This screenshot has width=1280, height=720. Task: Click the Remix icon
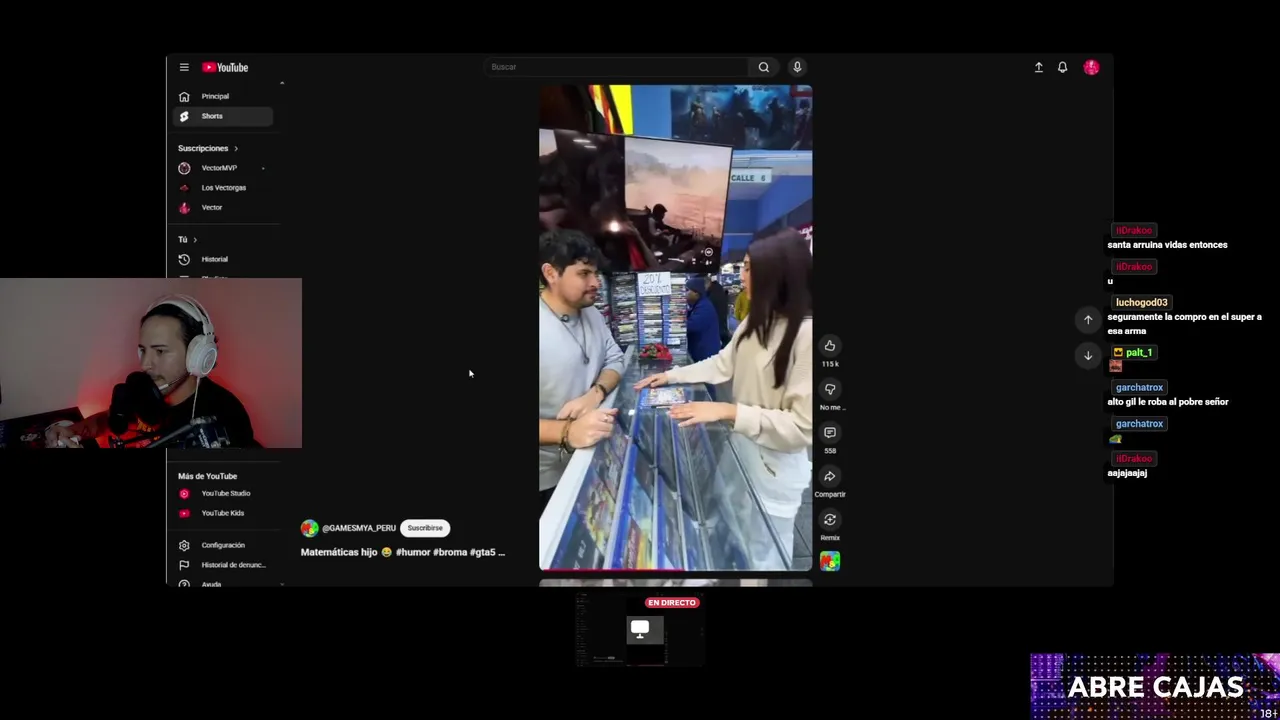point(830,520)
